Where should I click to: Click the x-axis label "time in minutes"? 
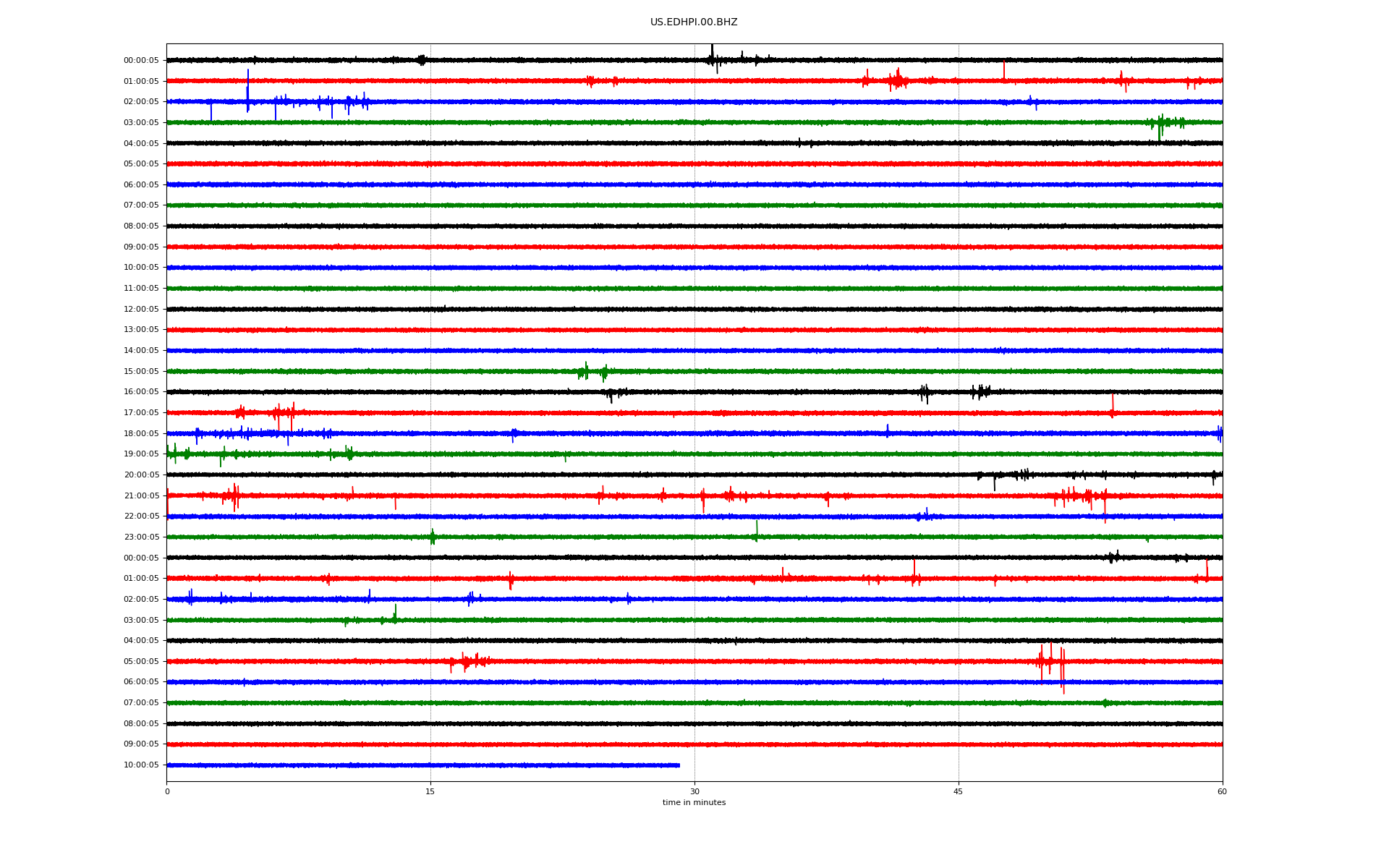point(694,802)
